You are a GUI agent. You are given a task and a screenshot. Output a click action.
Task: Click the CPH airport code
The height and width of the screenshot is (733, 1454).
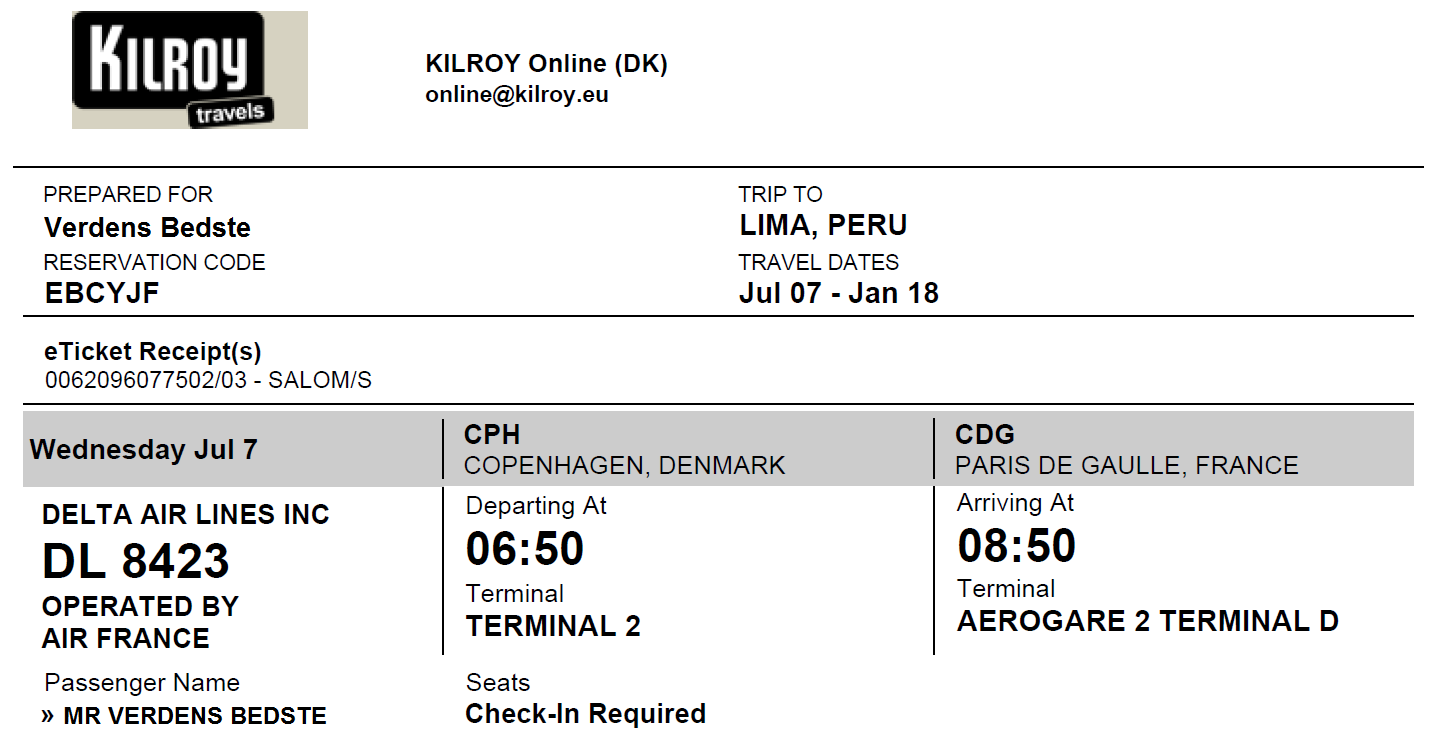(x=492, y=435)
